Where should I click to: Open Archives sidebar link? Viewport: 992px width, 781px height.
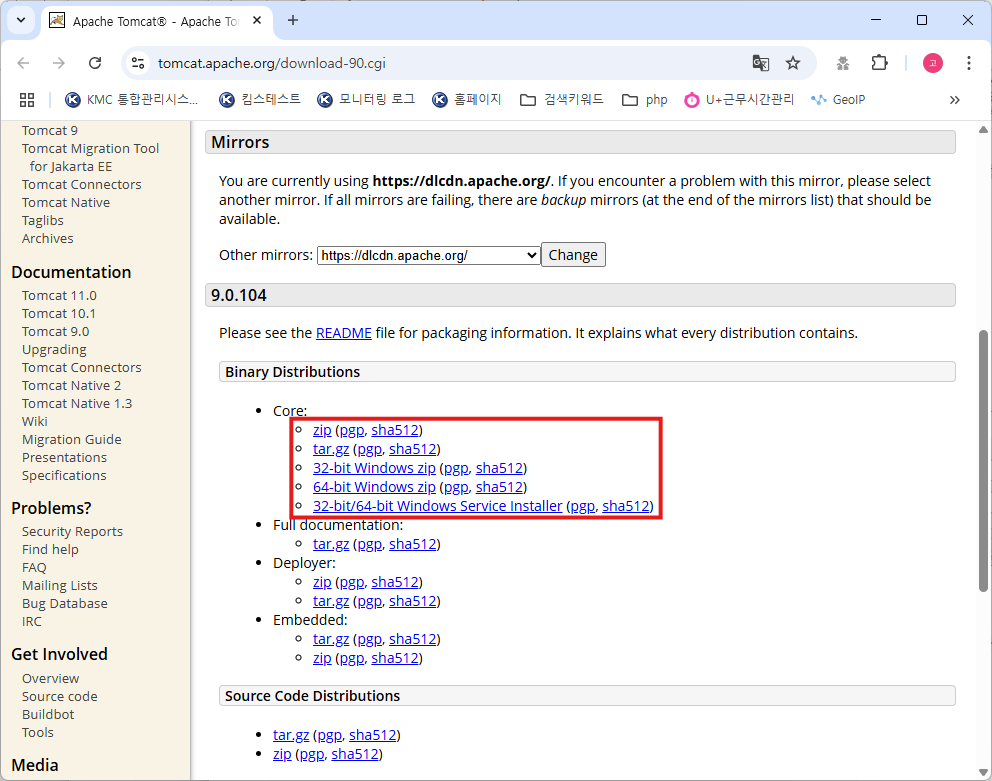point(47,239)
